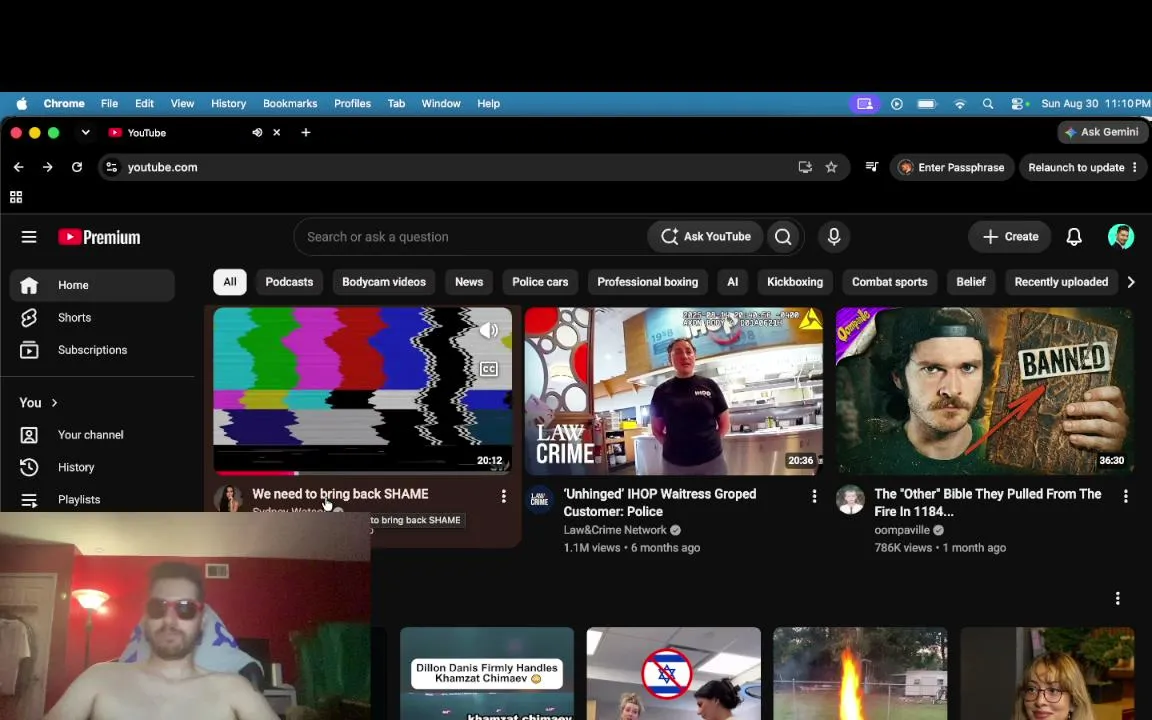The image size is (1152, 720).
Task: Open macOS Wi-Fi status menu
Action: (960, 104)
